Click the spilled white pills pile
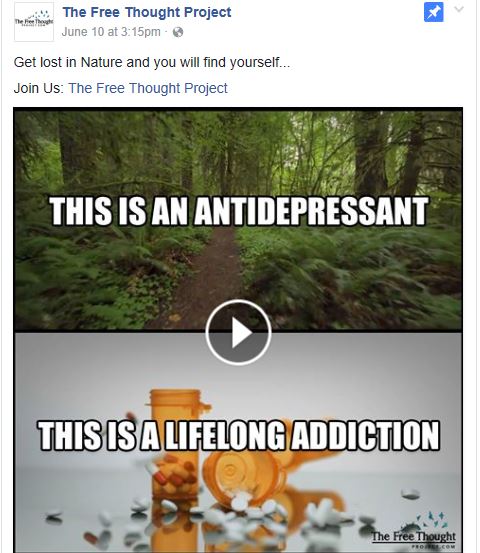Screen dimensions: 480x553 pos(247,509)
